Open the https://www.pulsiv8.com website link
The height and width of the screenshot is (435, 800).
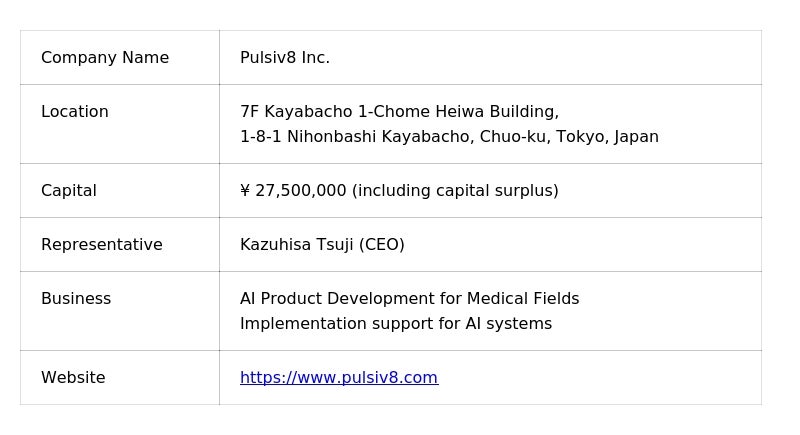pos(338,377)
